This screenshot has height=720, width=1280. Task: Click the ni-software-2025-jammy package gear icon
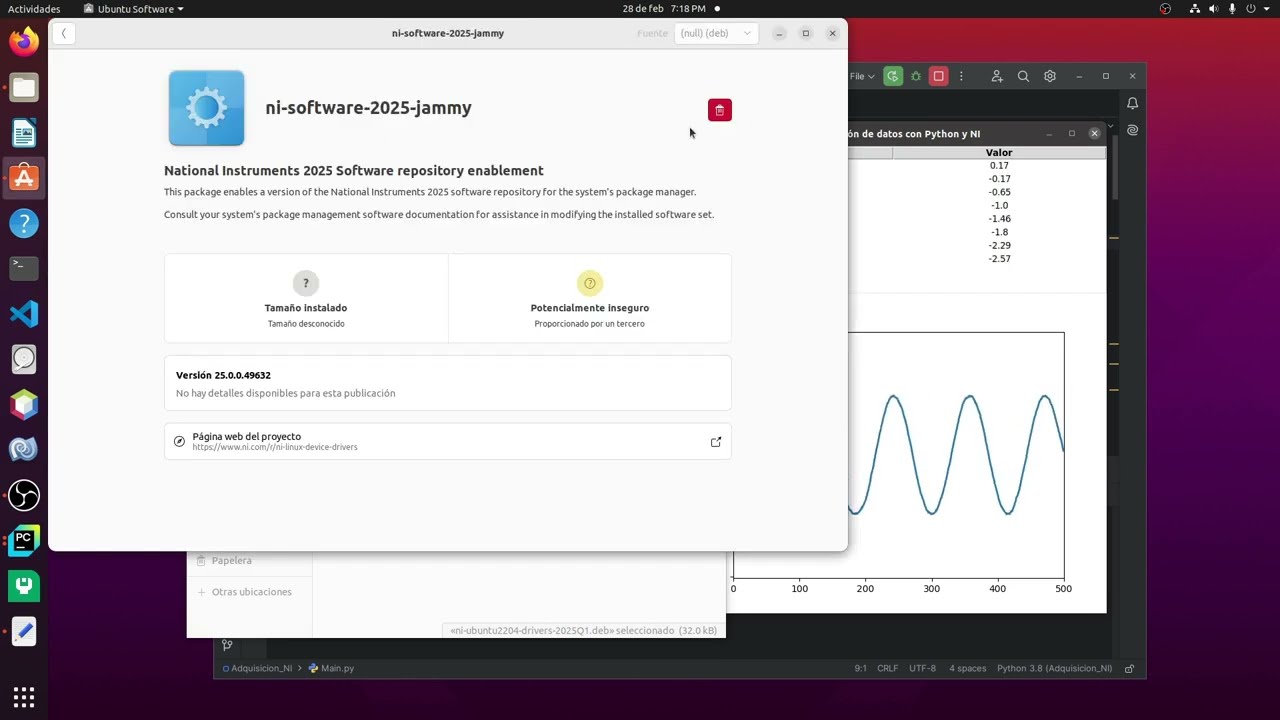point(207,108)
